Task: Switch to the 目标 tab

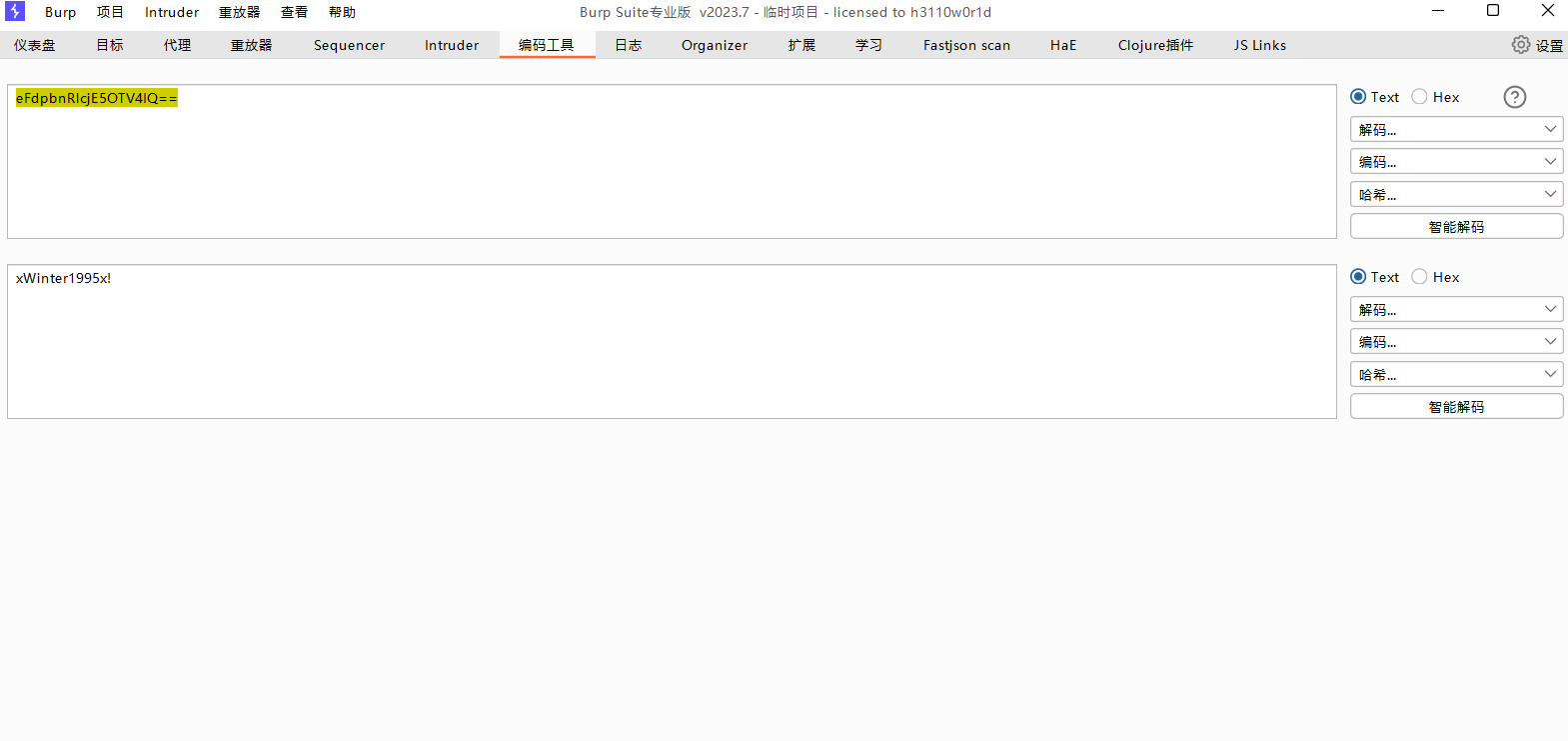Action: [x=110, y=45]
